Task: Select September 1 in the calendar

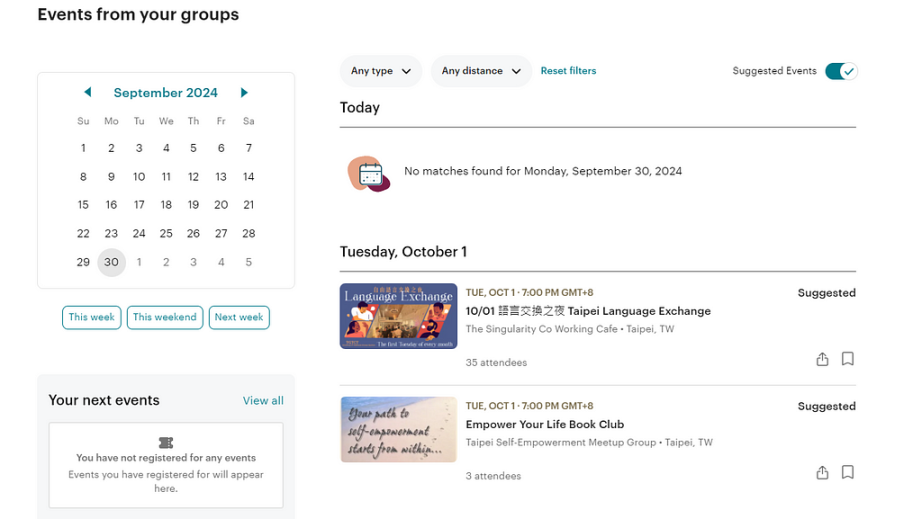Action: (83, 148)
